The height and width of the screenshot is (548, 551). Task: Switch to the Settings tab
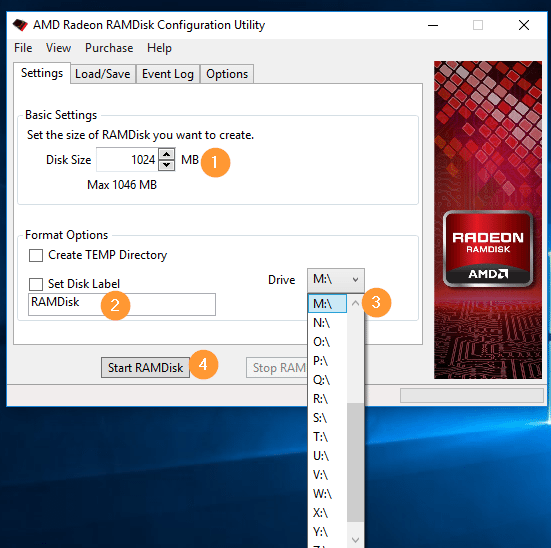(x=42, y=73)
